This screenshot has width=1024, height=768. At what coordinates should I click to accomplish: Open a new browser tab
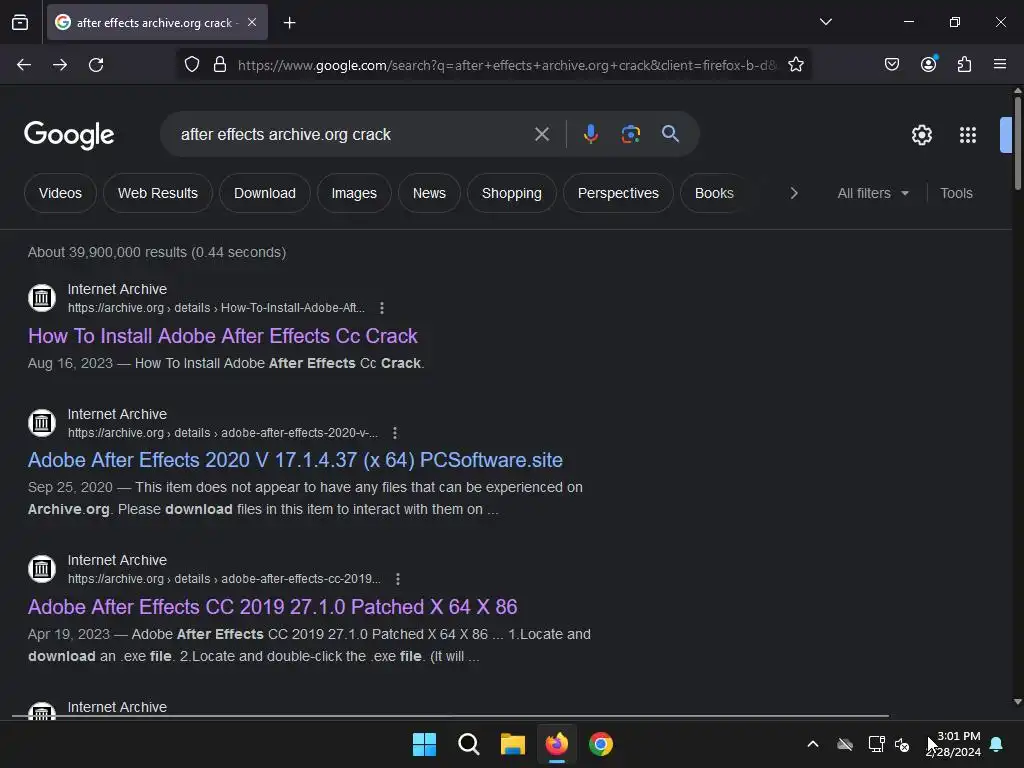click(x=289, y=23)
